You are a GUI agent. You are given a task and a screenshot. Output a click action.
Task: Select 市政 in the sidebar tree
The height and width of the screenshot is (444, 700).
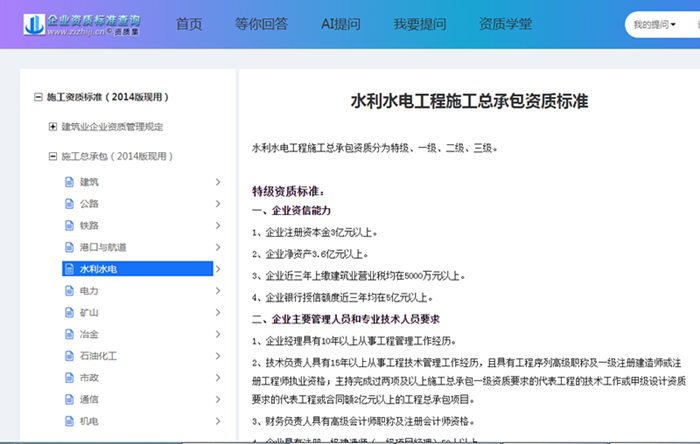point(89,378)
